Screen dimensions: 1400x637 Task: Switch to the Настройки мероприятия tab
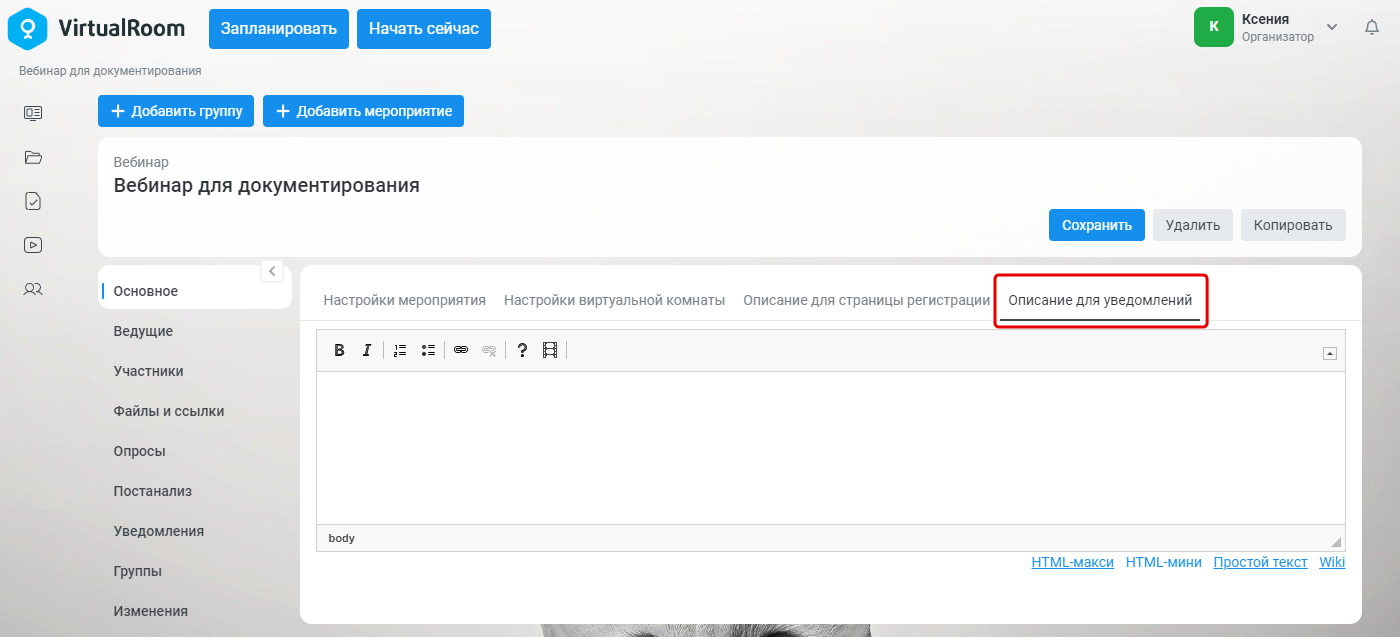tap(405, 300)
